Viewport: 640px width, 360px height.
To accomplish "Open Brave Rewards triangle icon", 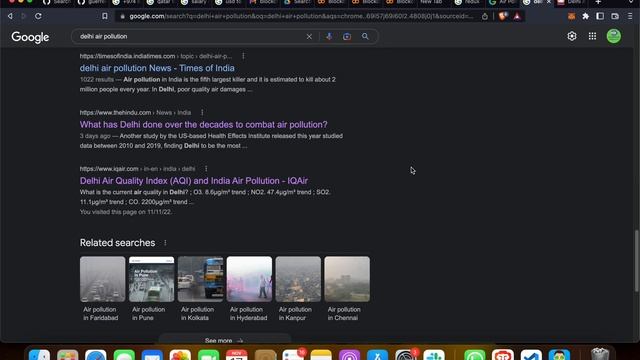I will pos(517,16).
